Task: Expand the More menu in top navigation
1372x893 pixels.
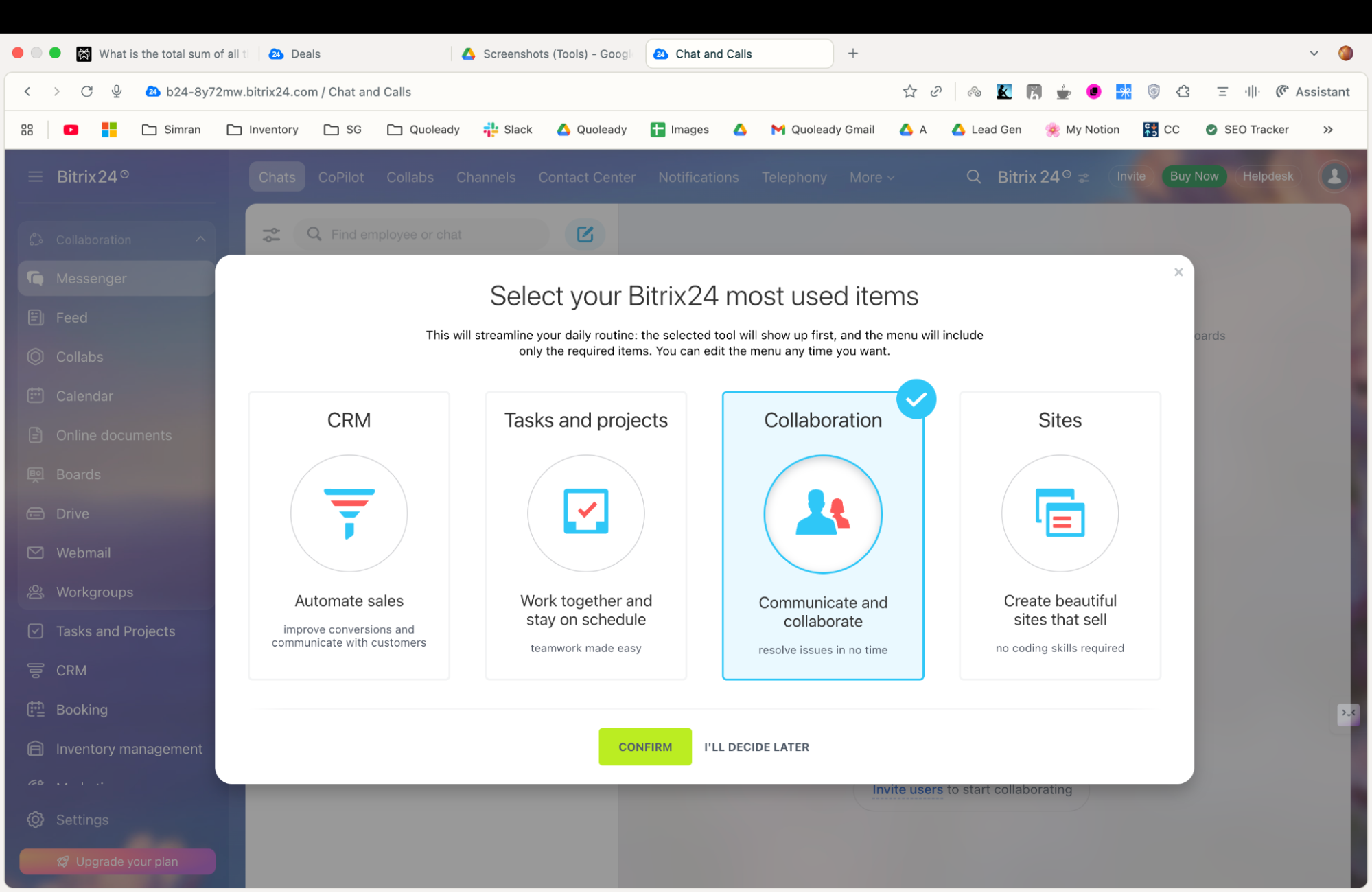Action: [870, 176]
